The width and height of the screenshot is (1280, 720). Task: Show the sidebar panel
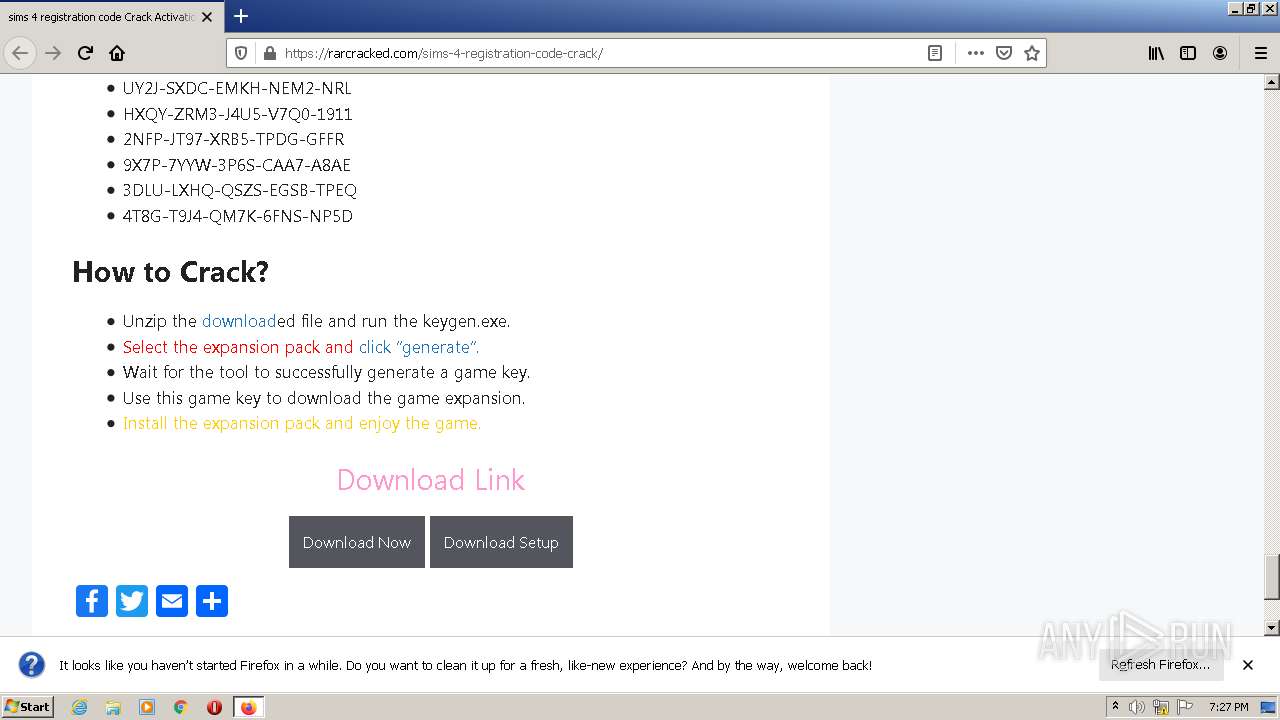tap(1188, 53)
